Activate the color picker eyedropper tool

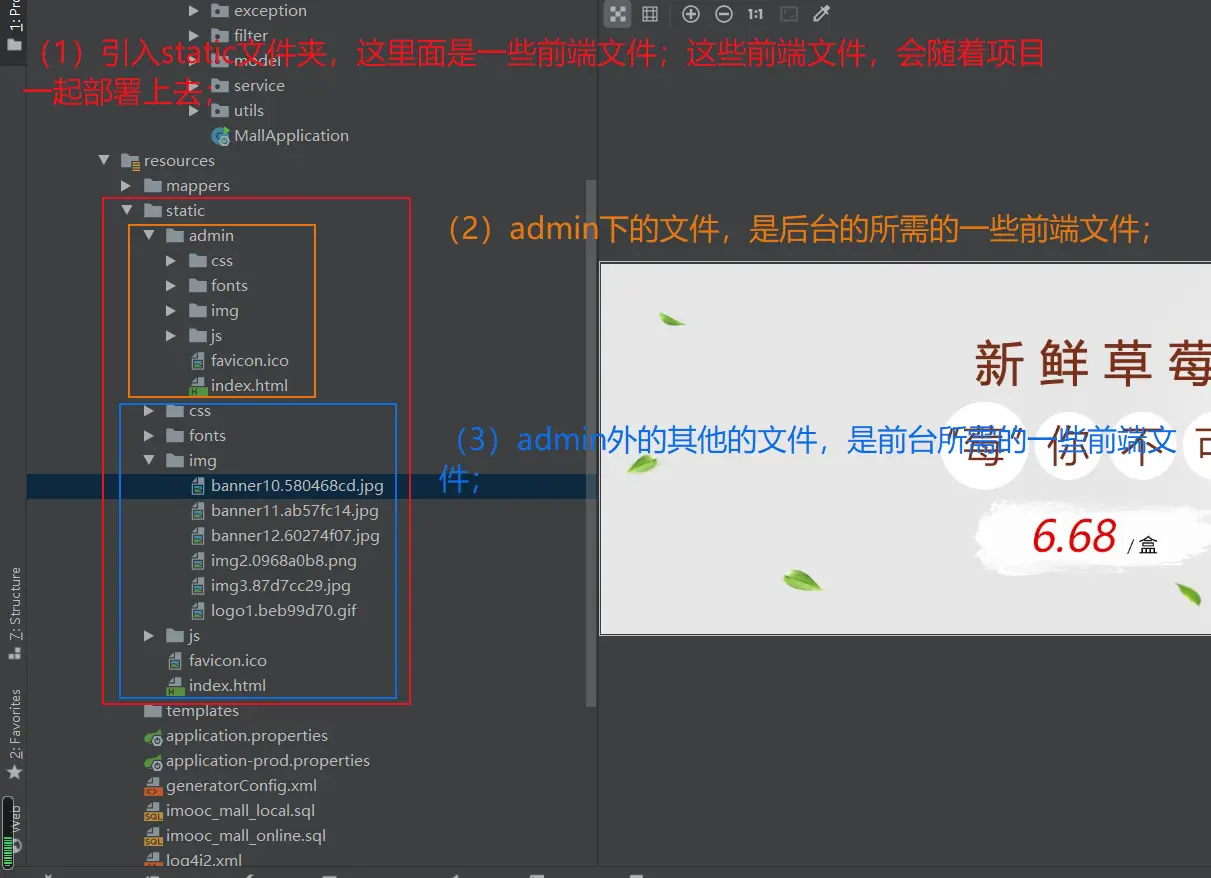point(822,14)
